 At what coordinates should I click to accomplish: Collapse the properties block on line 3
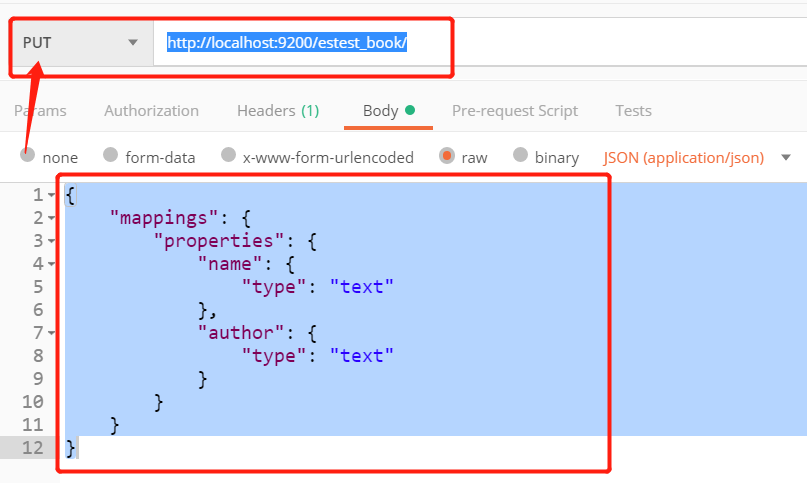(51, 241)
